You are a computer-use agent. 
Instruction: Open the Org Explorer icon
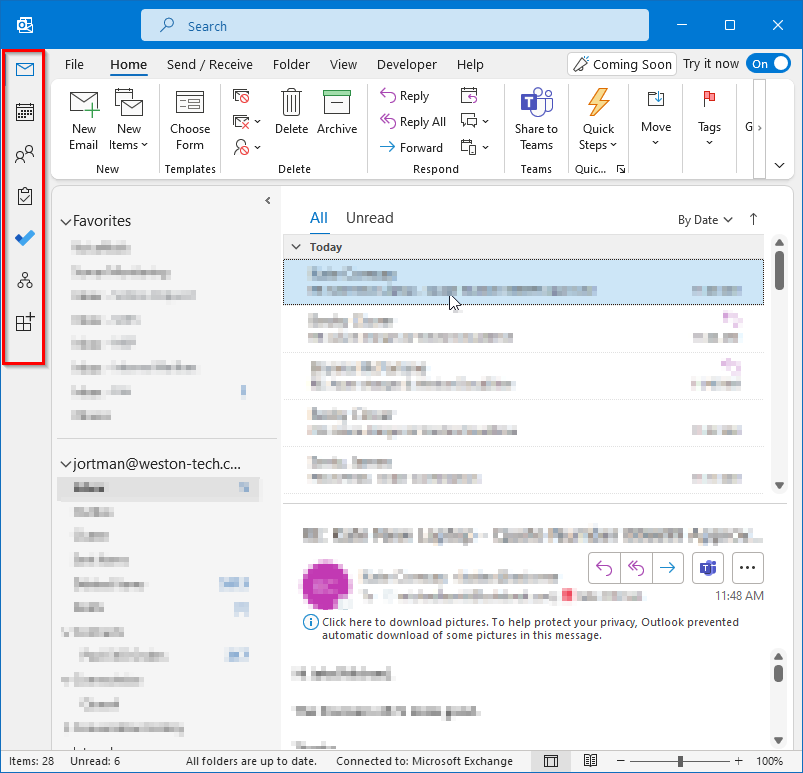25,280
